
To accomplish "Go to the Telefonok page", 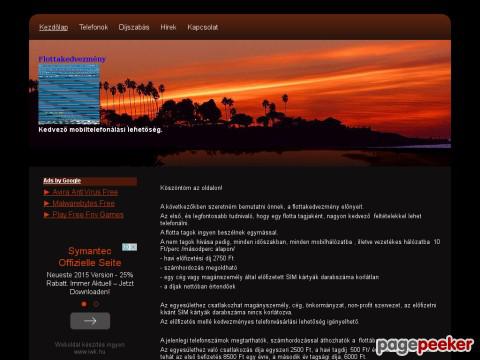I will 94,27.
